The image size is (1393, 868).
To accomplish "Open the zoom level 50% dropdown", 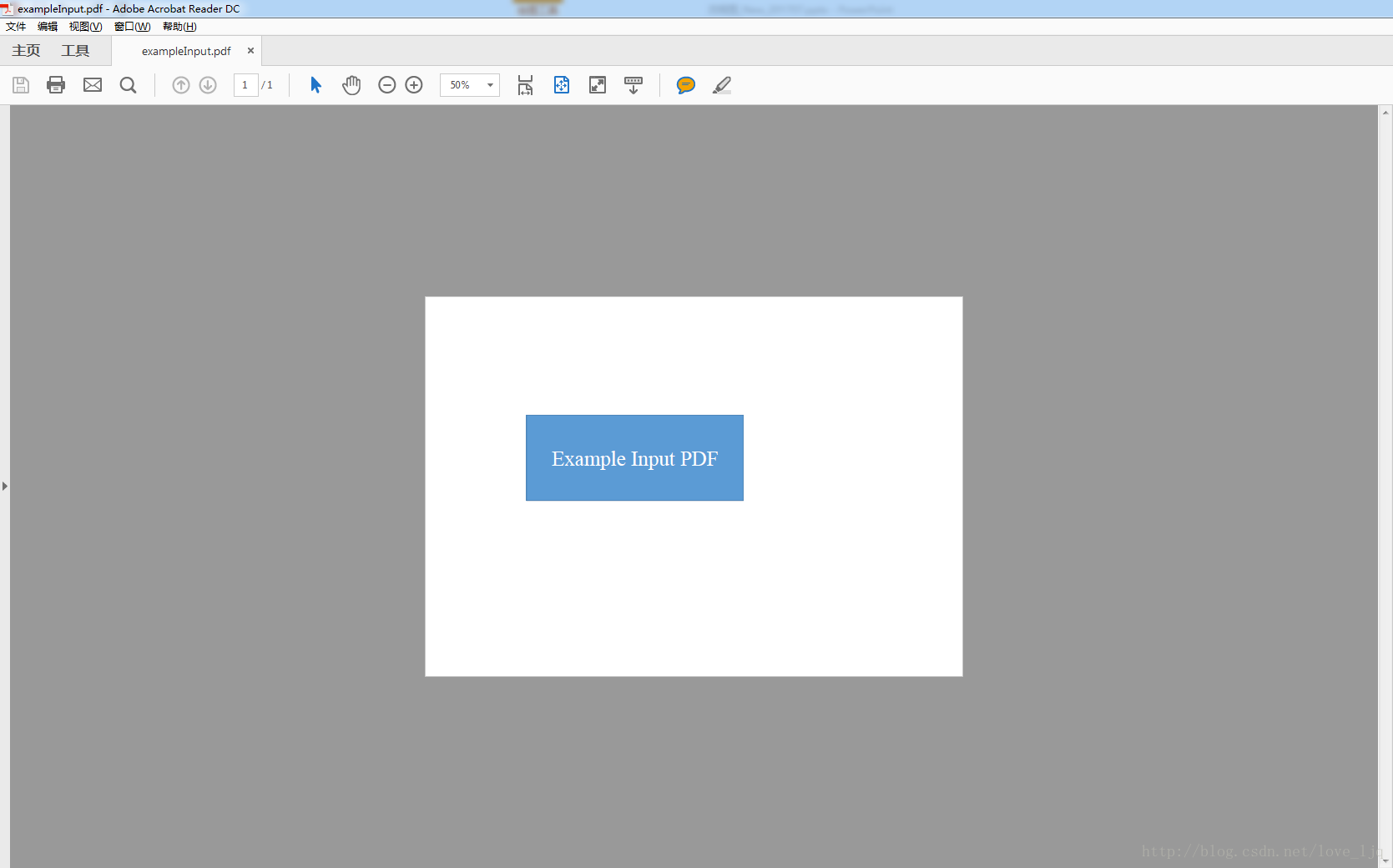I will 470,85.
